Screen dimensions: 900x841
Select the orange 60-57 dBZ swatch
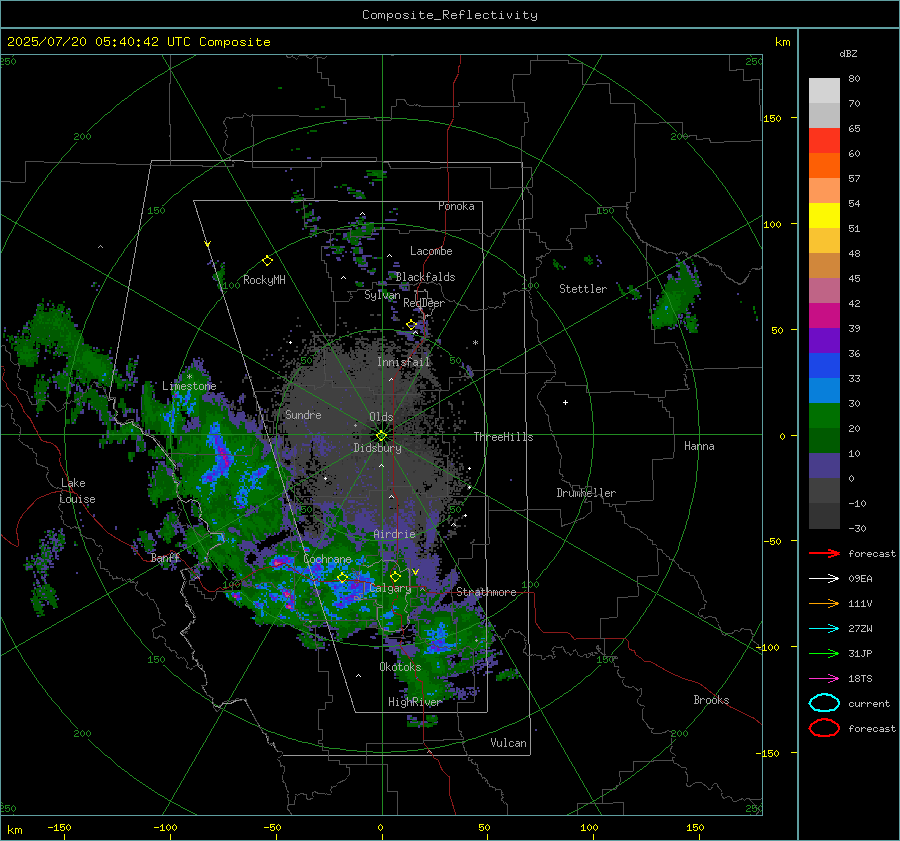point(824,165)
